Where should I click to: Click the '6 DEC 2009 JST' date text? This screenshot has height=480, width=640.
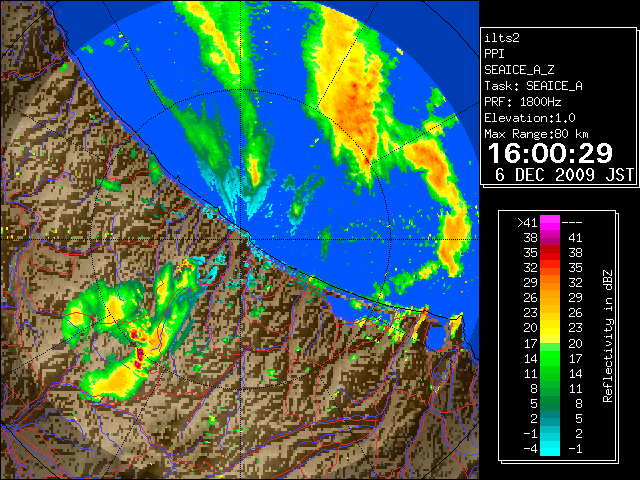tap(564, 175)
